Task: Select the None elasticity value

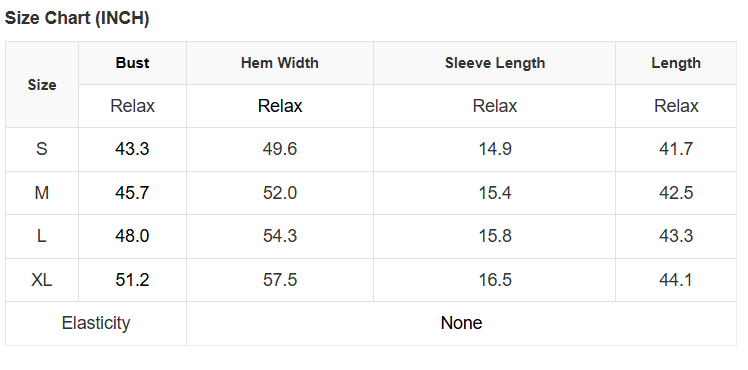Action: point(461,323)
